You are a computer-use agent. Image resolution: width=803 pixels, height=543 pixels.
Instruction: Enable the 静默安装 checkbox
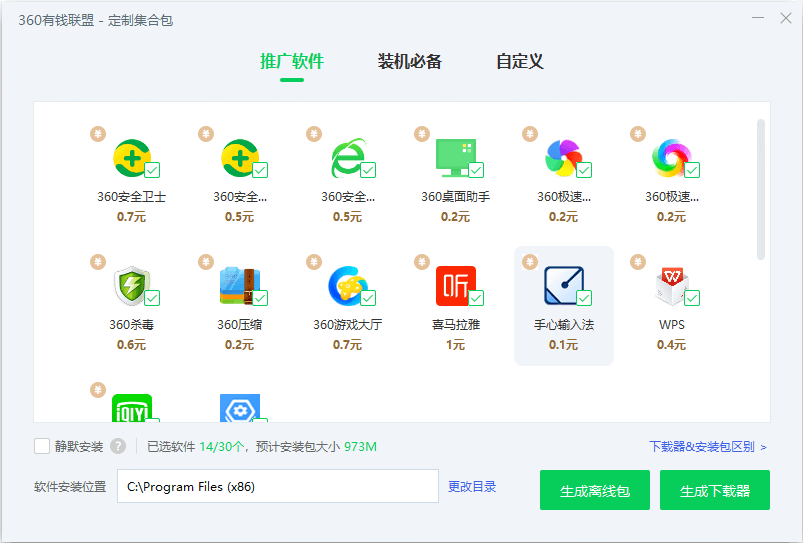[42, 446]
